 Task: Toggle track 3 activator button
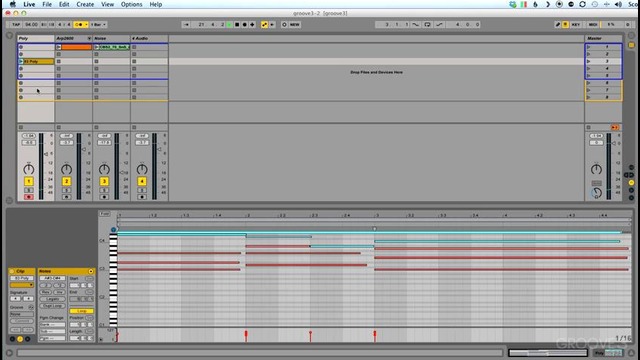[x=104, y=181]
